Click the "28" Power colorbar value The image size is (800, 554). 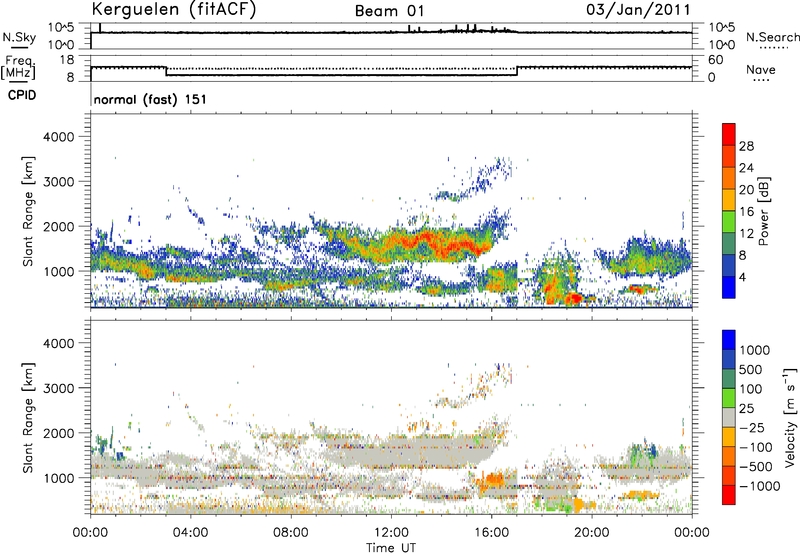tap(746, 146)
